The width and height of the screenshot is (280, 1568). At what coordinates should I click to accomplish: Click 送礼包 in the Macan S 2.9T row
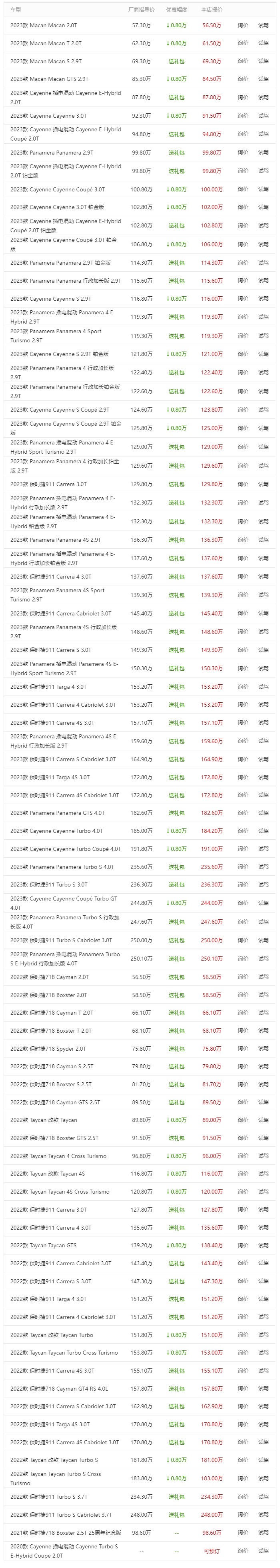(176, 62)
